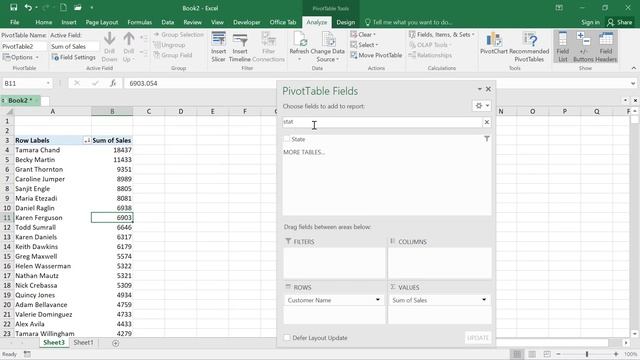Image resolution: width=640 pixels, height=360 pixels.
Task: Click the Open folder icon in quick access
Action: click(x=78, y=8)
